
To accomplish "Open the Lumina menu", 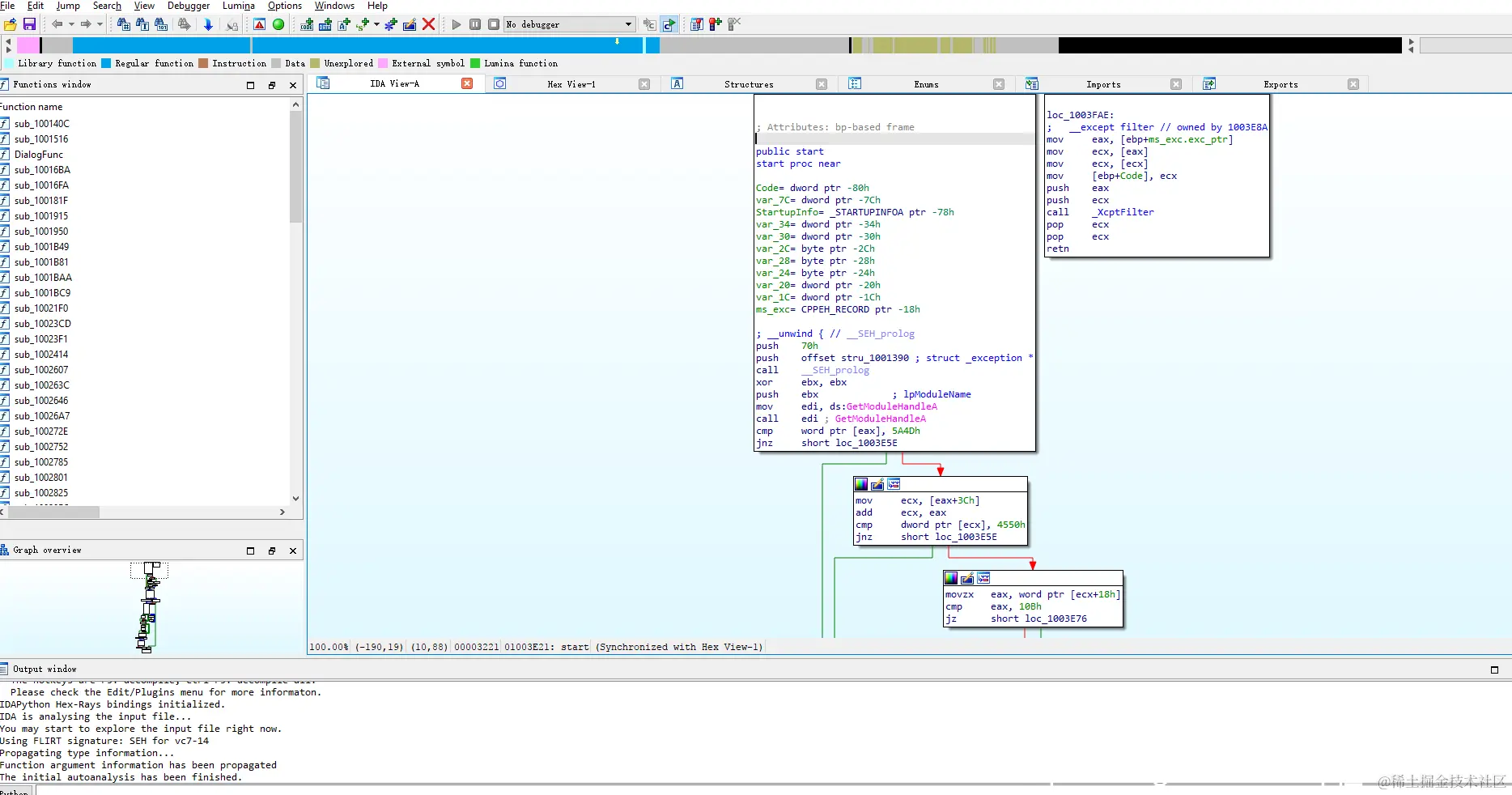I will pyautogui.click(x=239, y=6).
